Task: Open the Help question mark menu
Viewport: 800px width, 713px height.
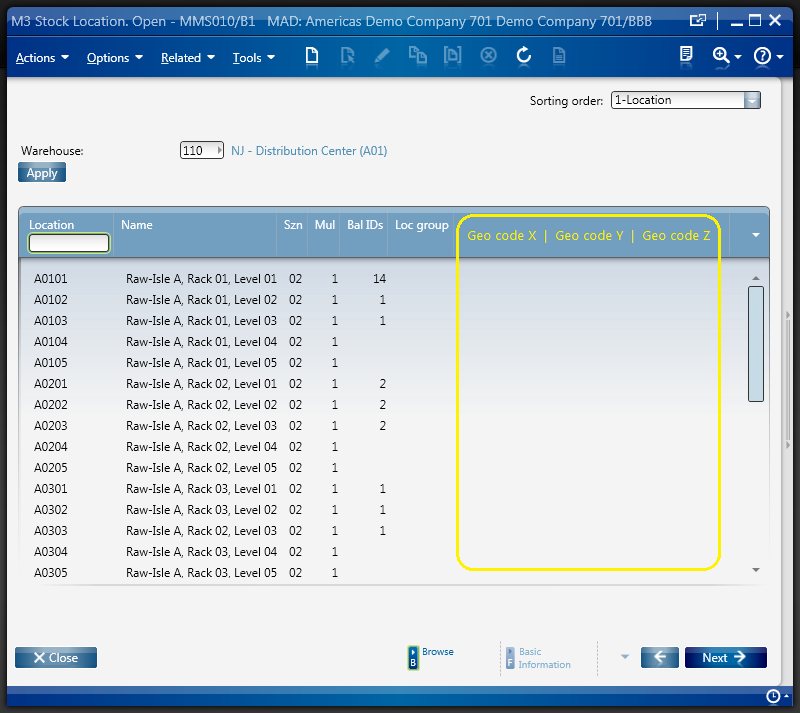Action: 762,56
